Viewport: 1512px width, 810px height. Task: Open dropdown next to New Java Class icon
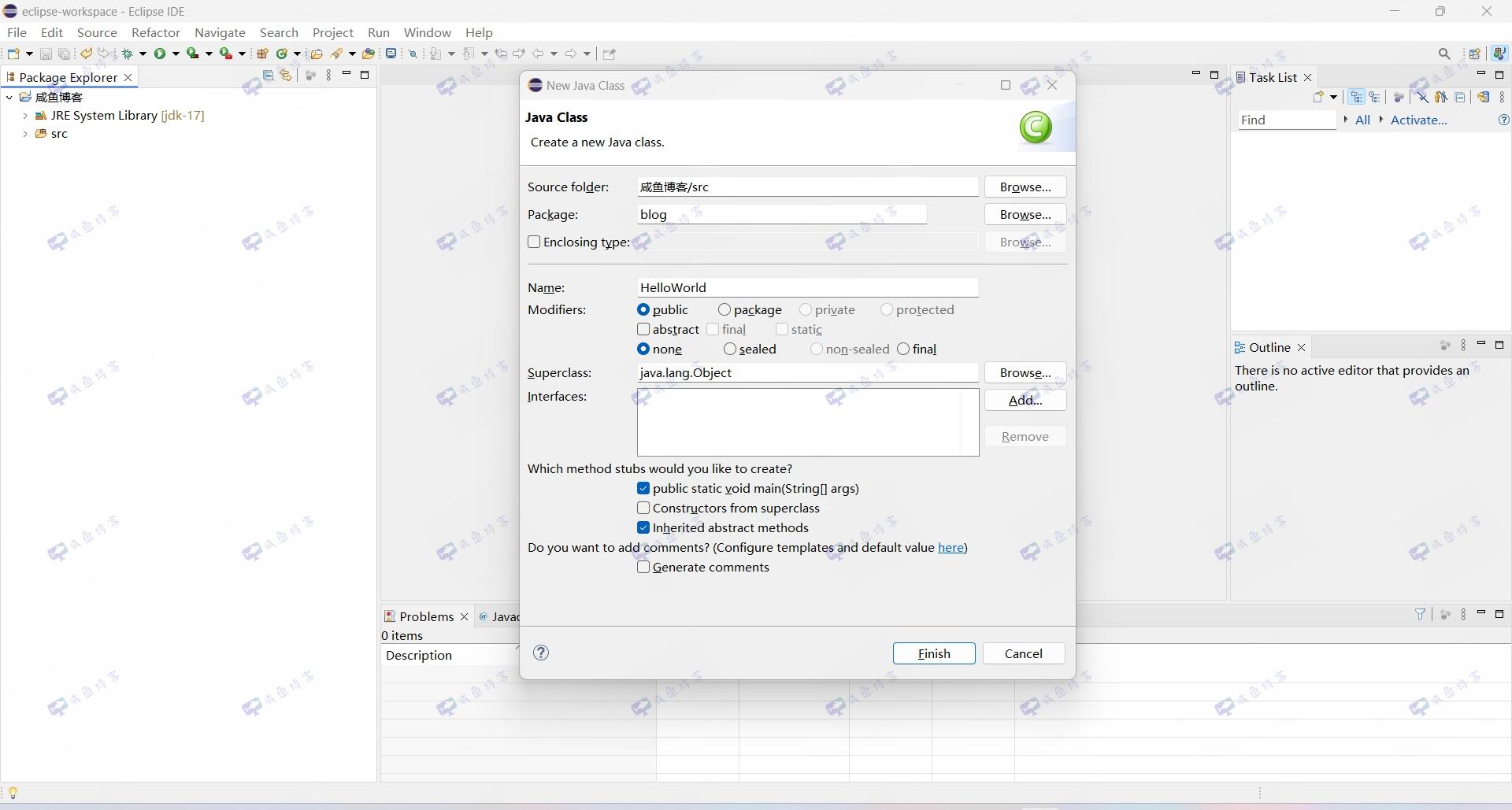297,54
